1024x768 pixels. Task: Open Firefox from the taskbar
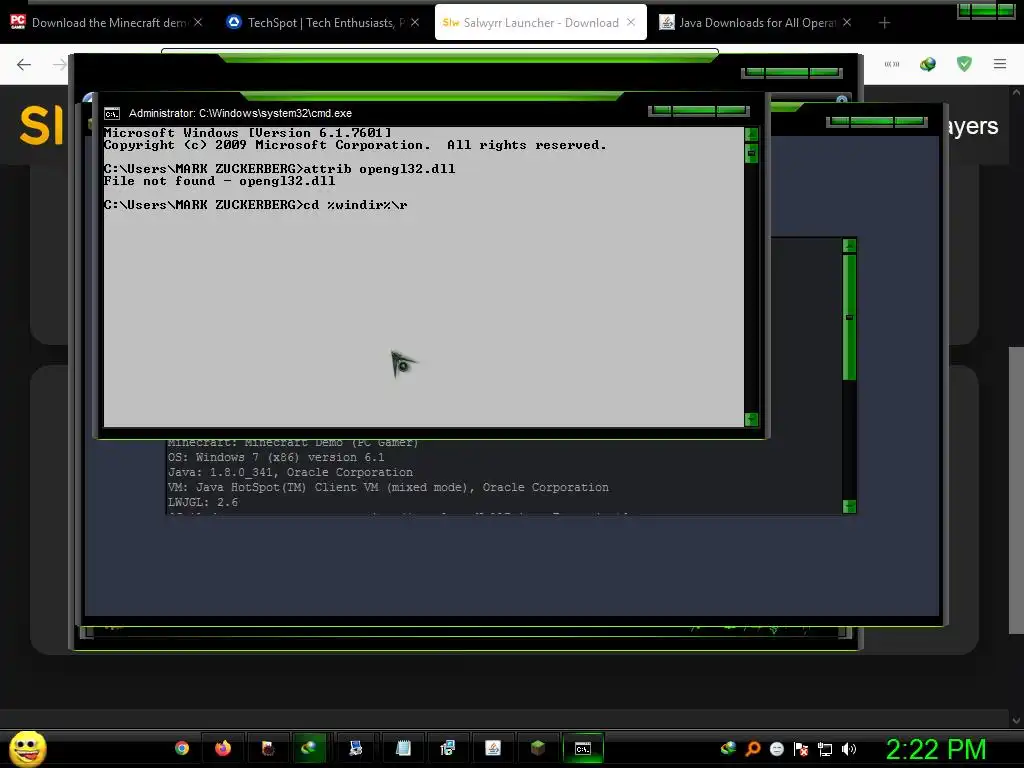coord(223,748)
